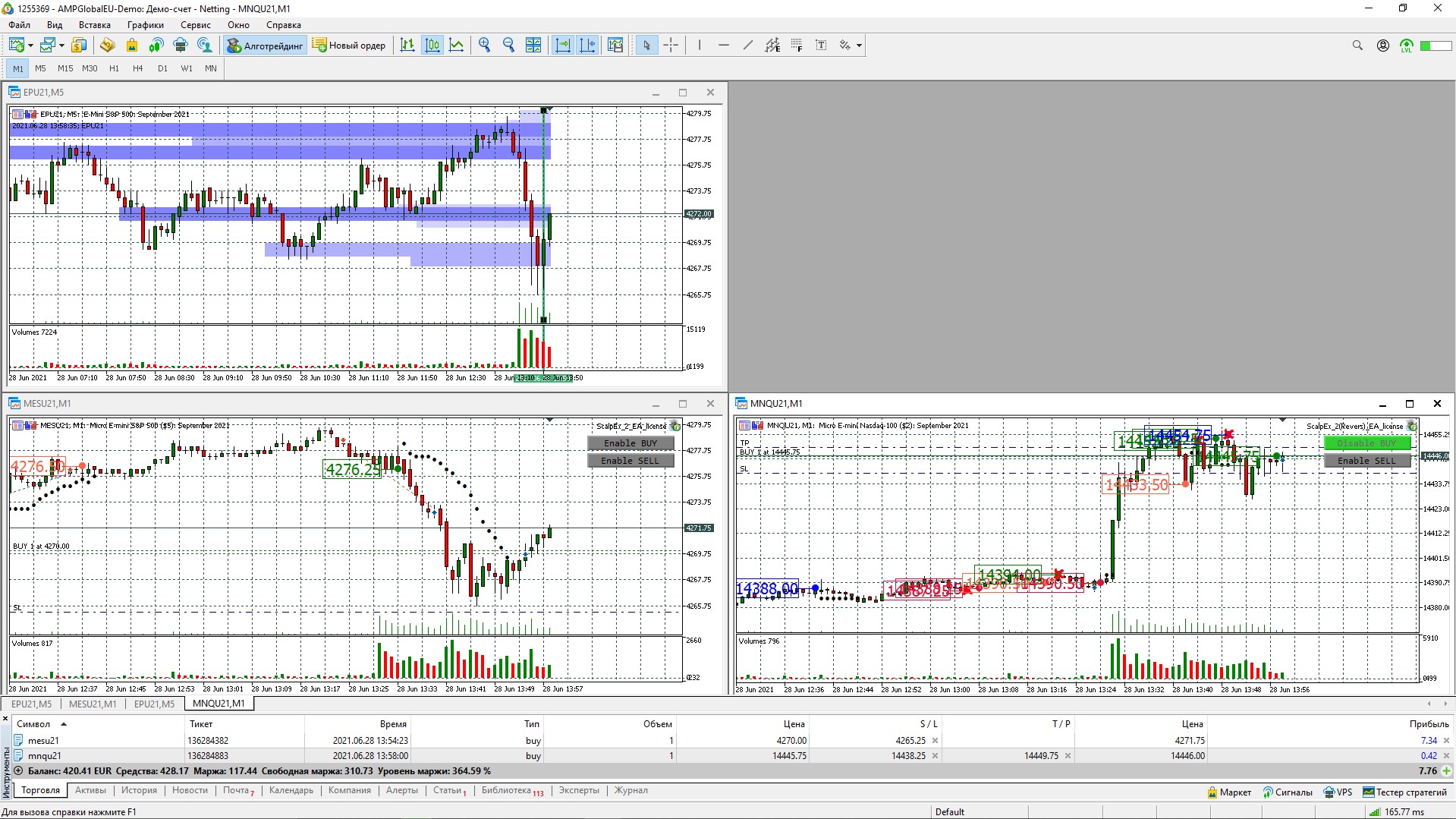Select the horizontal line drawing tool
1456x819 pixels.
(x=724, y=46)
